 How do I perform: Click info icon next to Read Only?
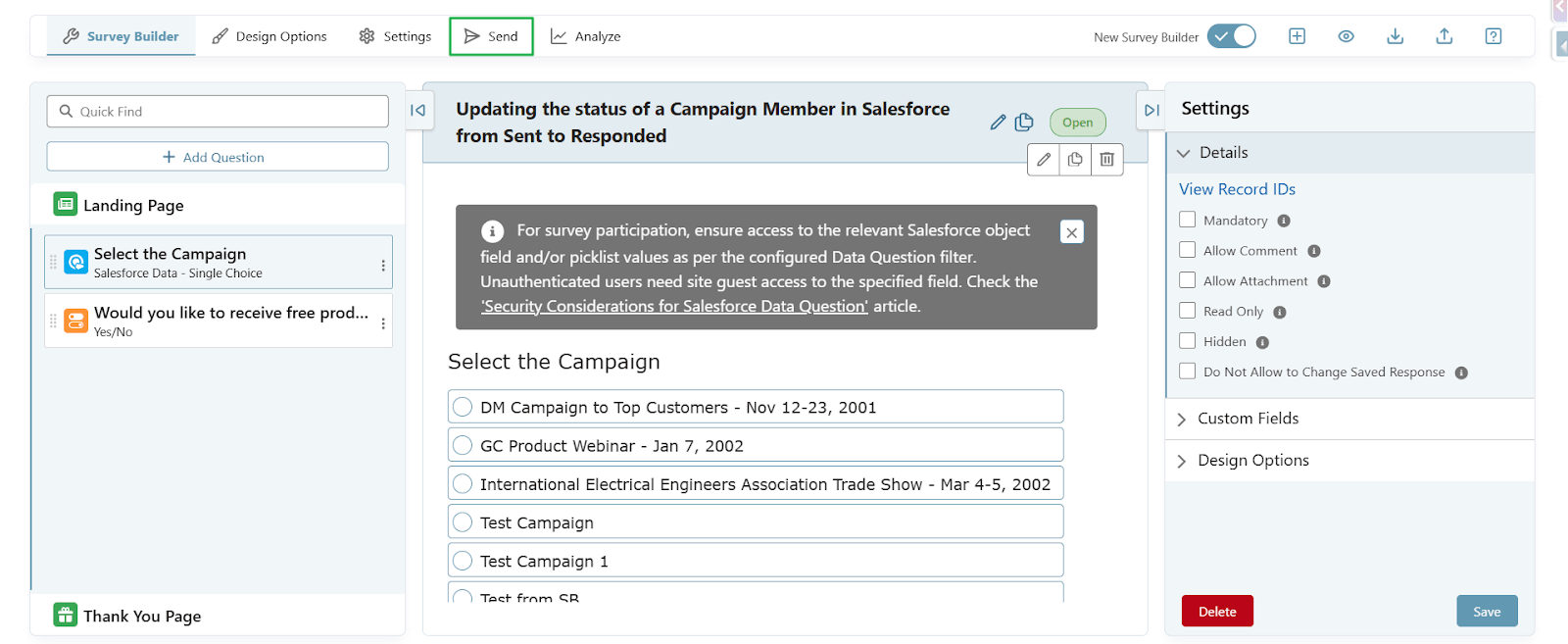[1280, 312]
